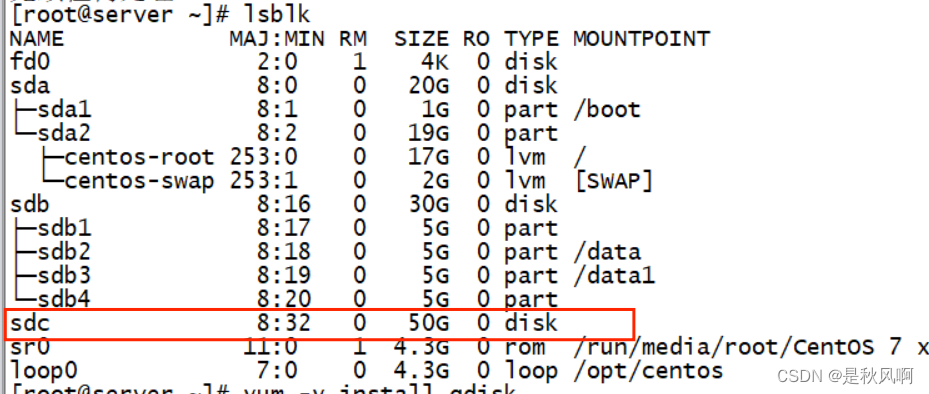Image resolution: width=929 pixels, height=394 pixels.
Task: Click the /data1 mountpoint
Action: click(x=614, y=275)
